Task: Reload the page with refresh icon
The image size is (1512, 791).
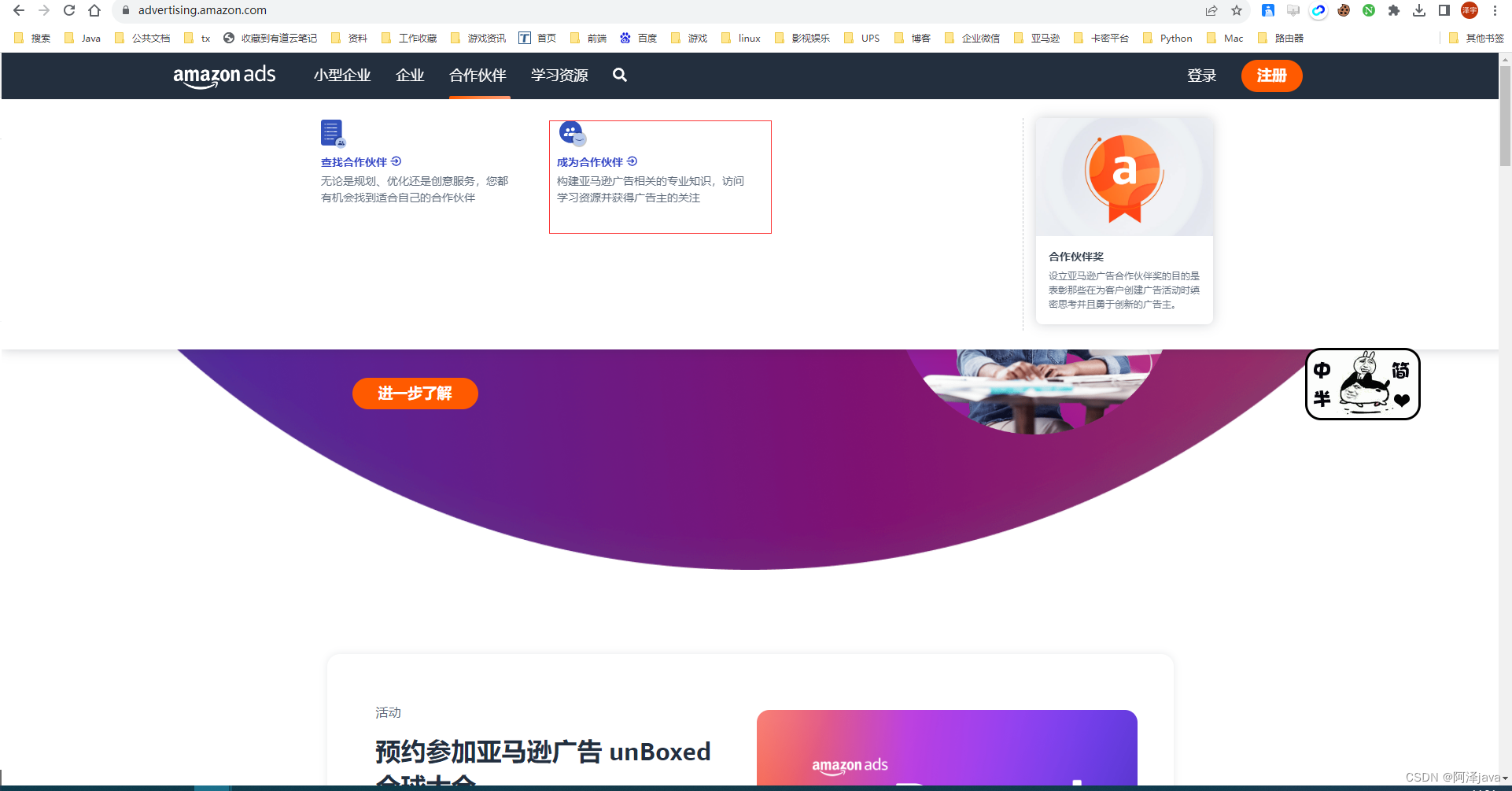Action: click(x=69, y=10)
